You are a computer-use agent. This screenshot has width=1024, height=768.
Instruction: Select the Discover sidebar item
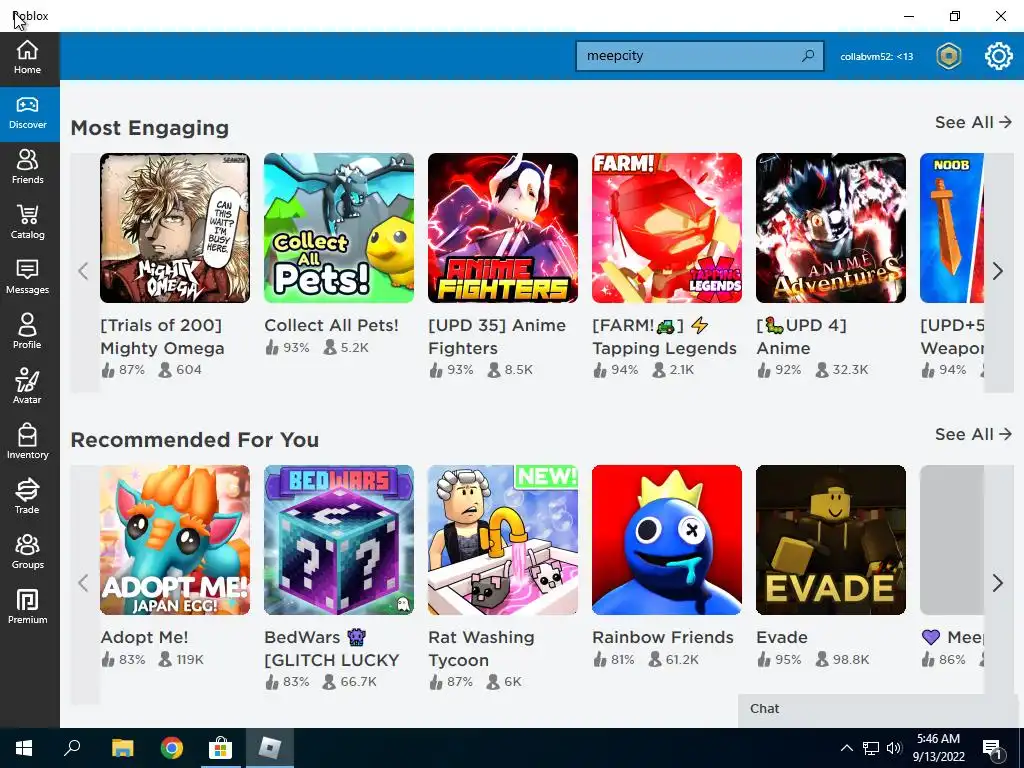(x=27, y=114)
